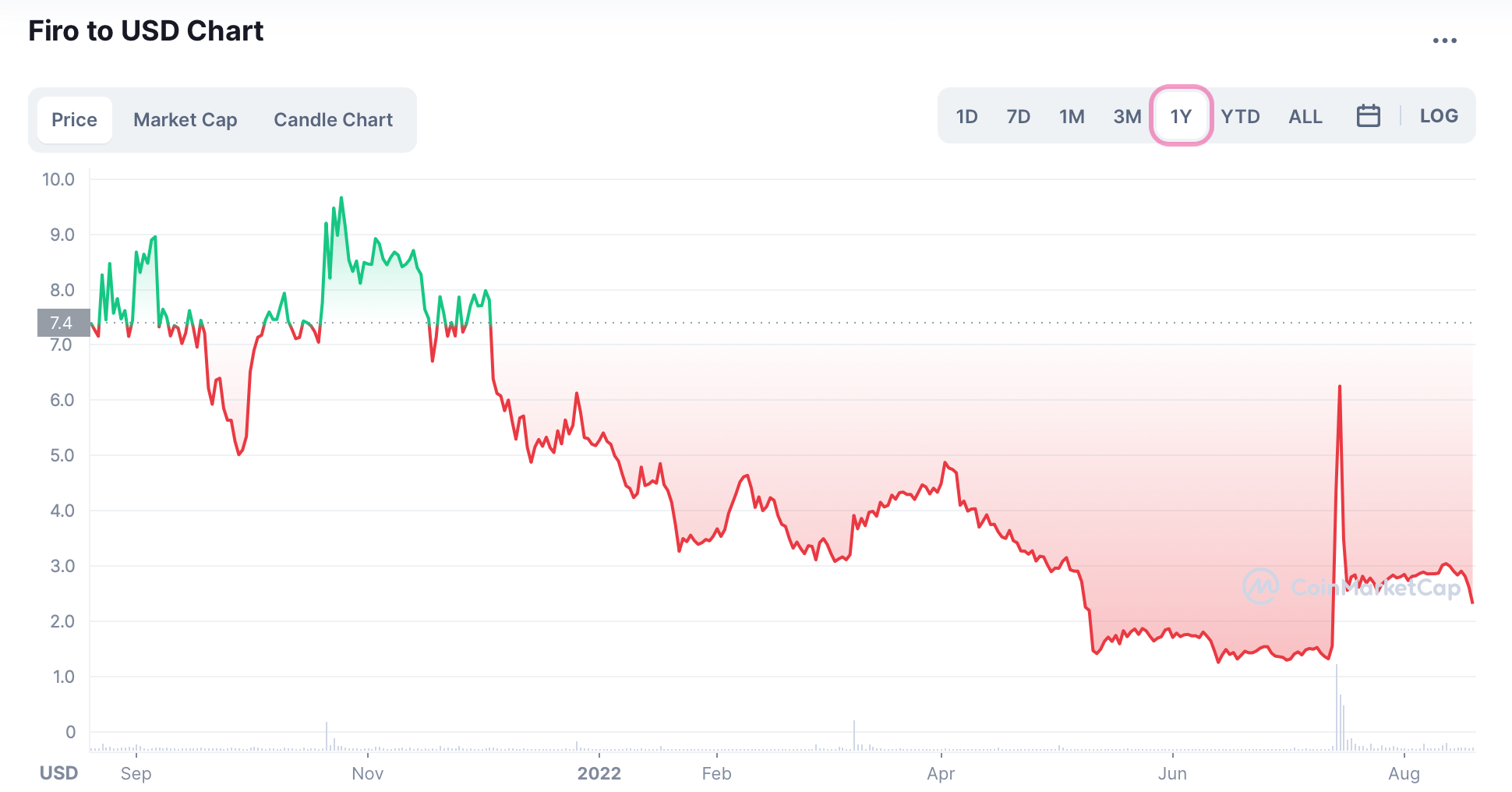Show ALL time price history
This screenshot has width=1512, height=792.
(1305, 117)
